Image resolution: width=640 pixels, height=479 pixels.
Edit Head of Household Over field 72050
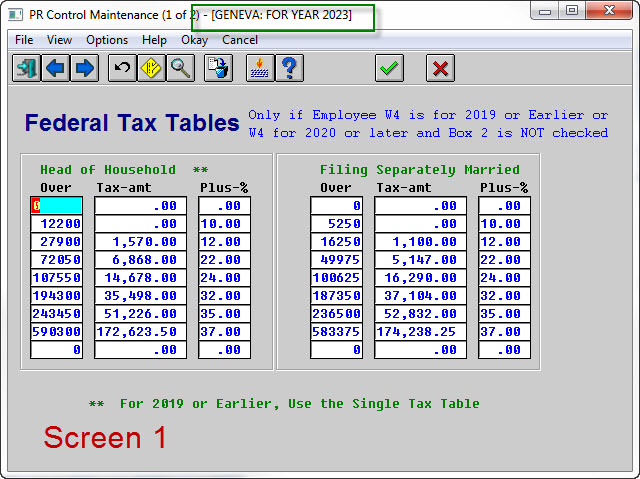pos(56,259)
